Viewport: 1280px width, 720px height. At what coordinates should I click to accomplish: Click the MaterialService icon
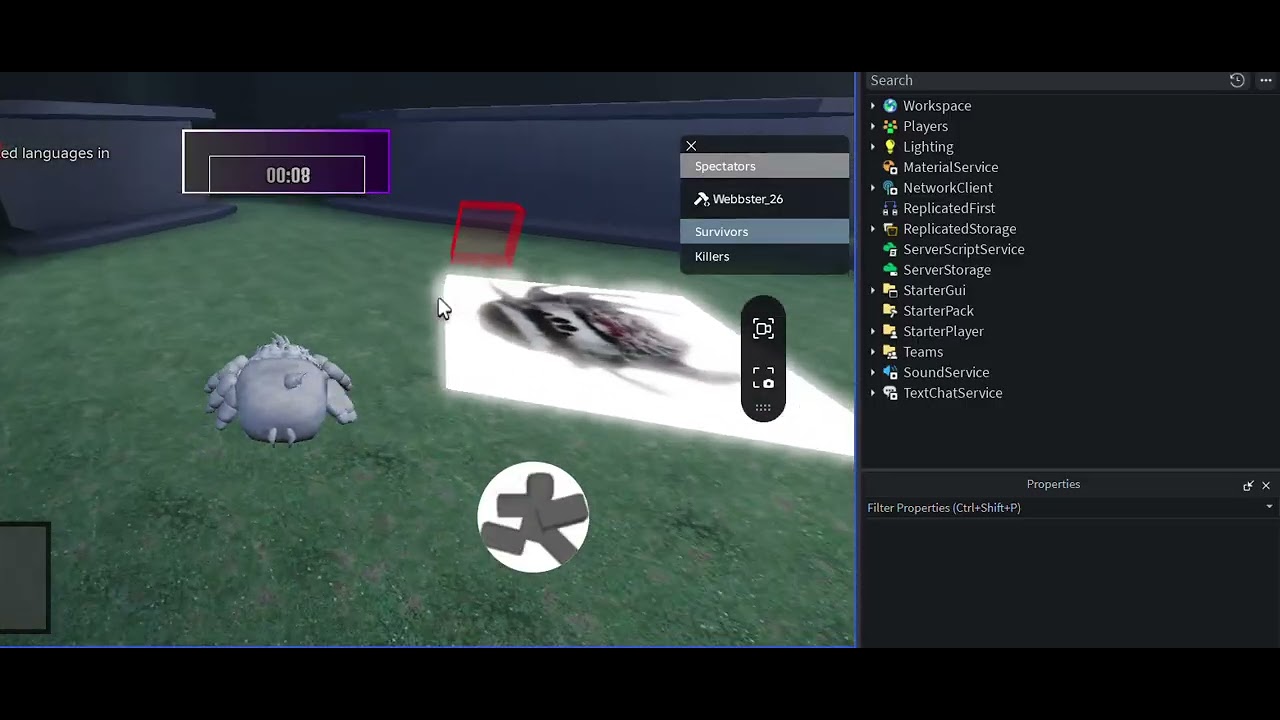[890, 167]
